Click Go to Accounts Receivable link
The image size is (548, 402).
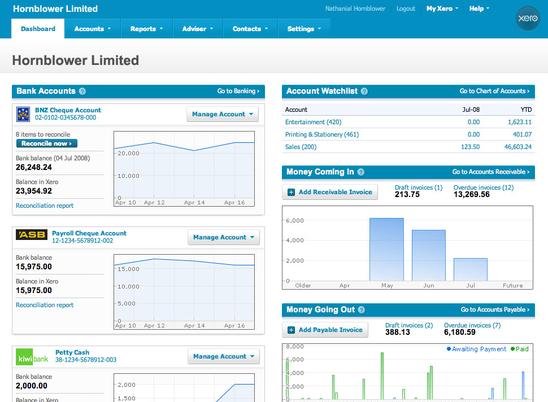(491, 172)
